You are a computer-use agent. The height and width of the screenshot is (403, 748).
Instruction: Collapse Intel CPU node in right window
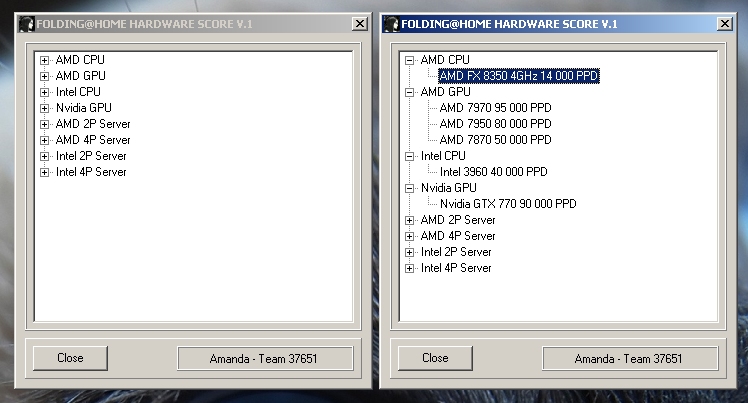(409, 156)
